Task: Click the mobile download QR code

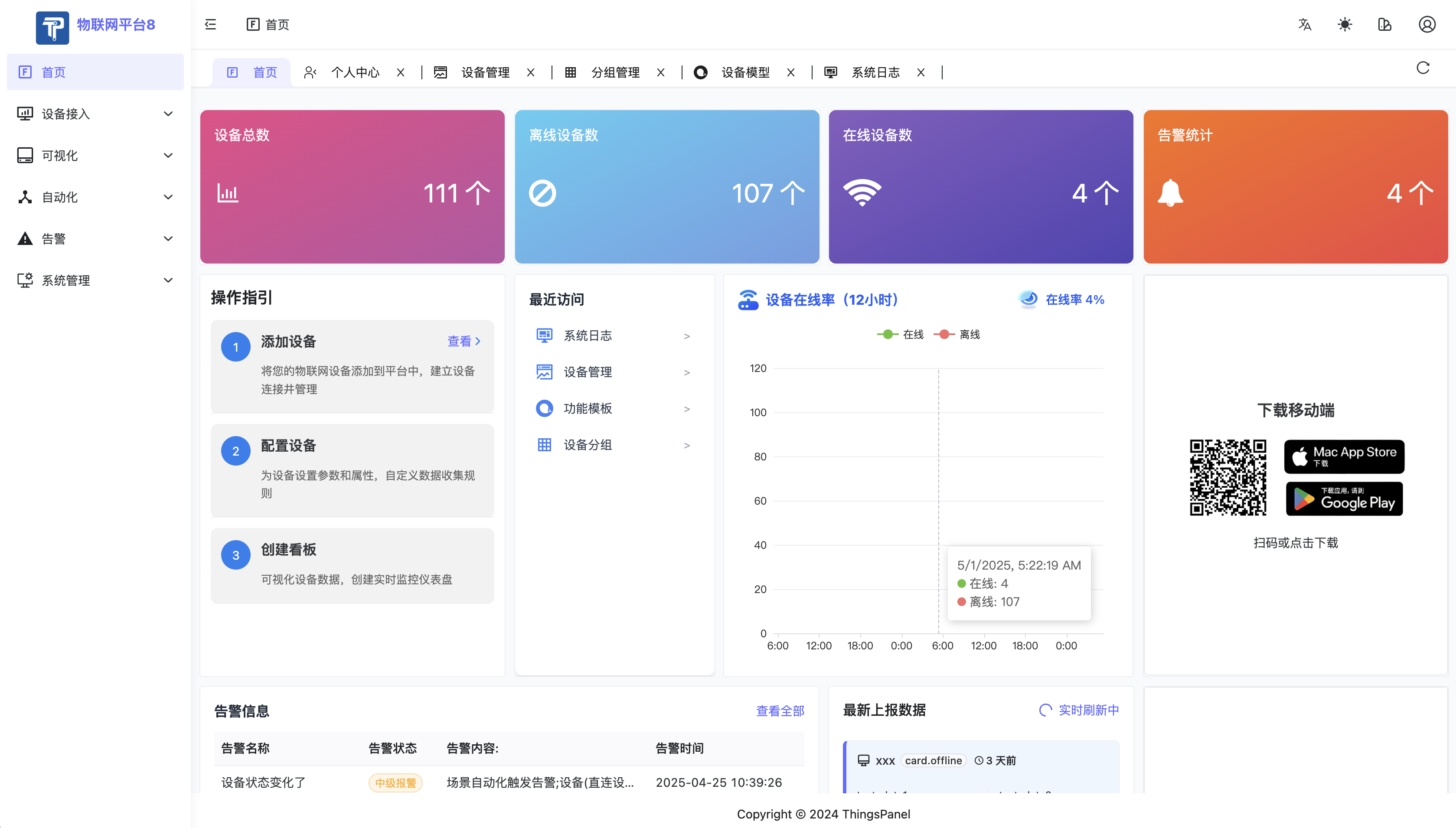Action: [x=1227, y=478]
